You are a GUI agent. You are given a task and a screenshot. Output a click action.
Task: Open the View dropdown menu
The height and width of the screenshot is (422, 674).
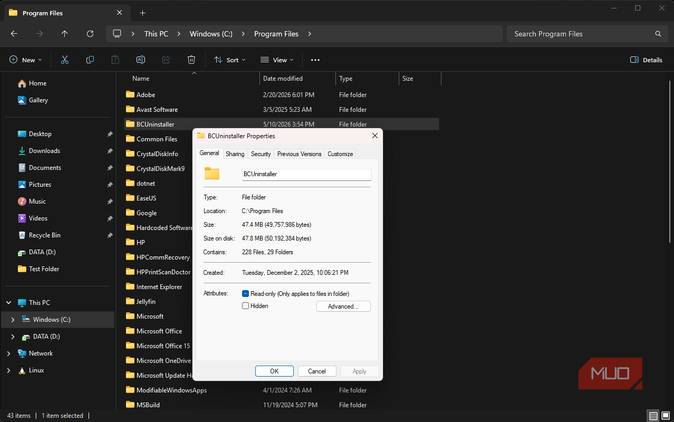click(x=277, y=60)
